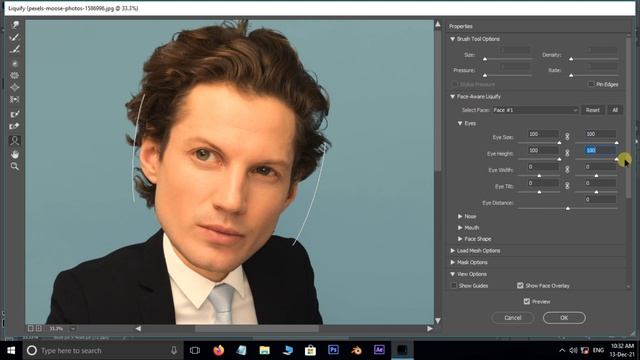
Task: Click canvas scroll-right arrow
Action: tap(430, 329)
